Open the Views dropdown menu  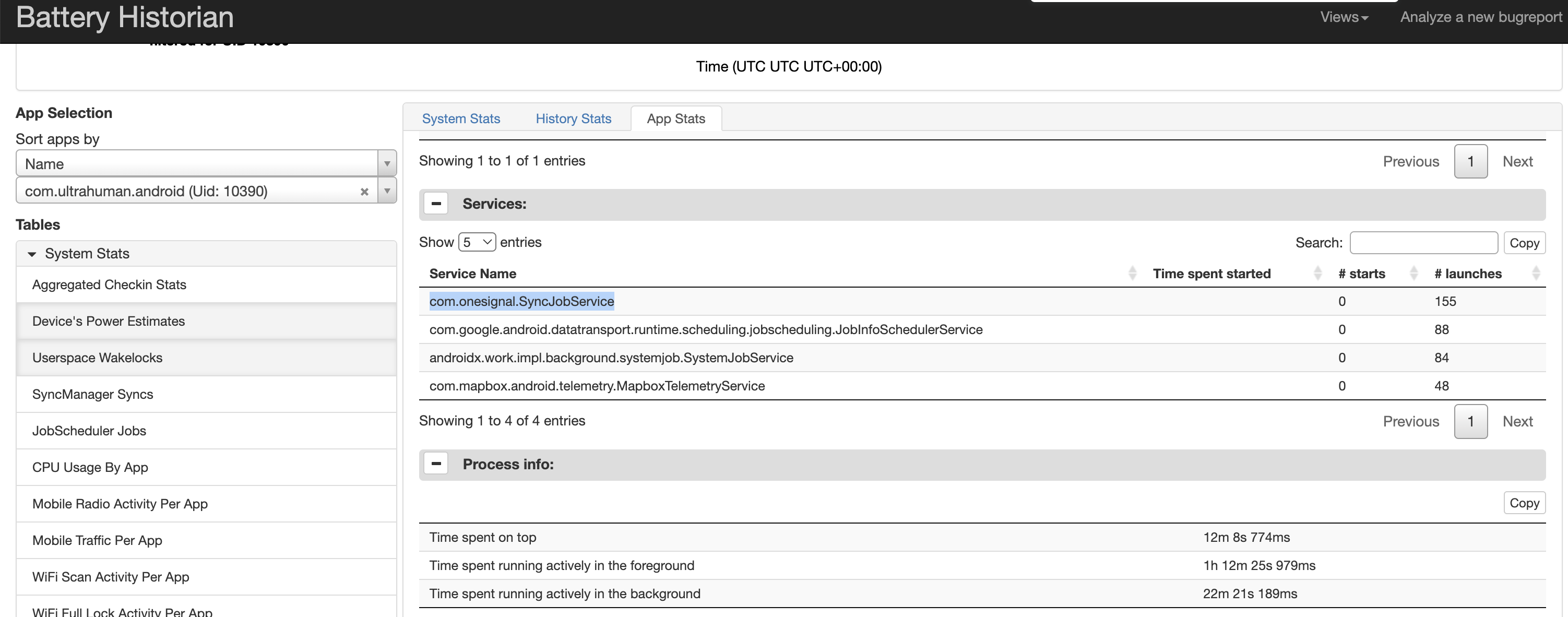pyautogui.click(x=1344, y=17)
